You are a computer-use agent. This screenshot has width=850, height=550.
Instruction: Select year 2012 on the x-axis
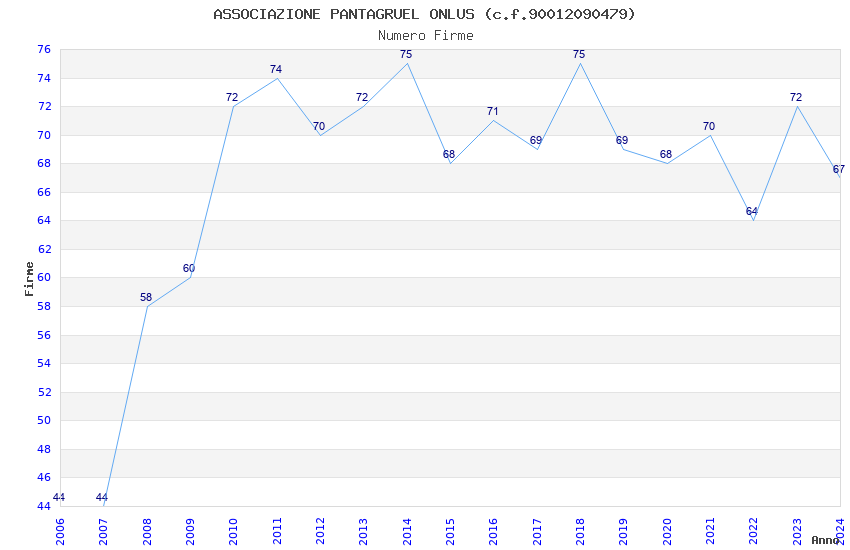tap(320, 531)
